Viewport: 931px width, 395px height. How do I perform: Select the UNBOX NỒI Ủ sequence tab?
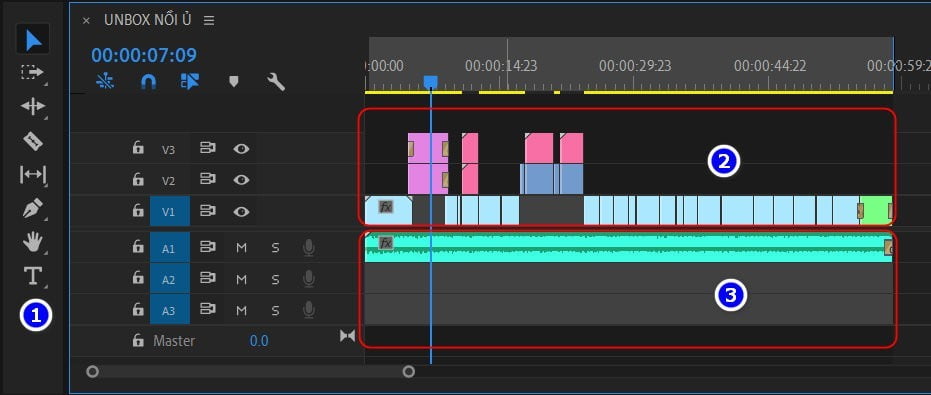(x=148, y=20)
